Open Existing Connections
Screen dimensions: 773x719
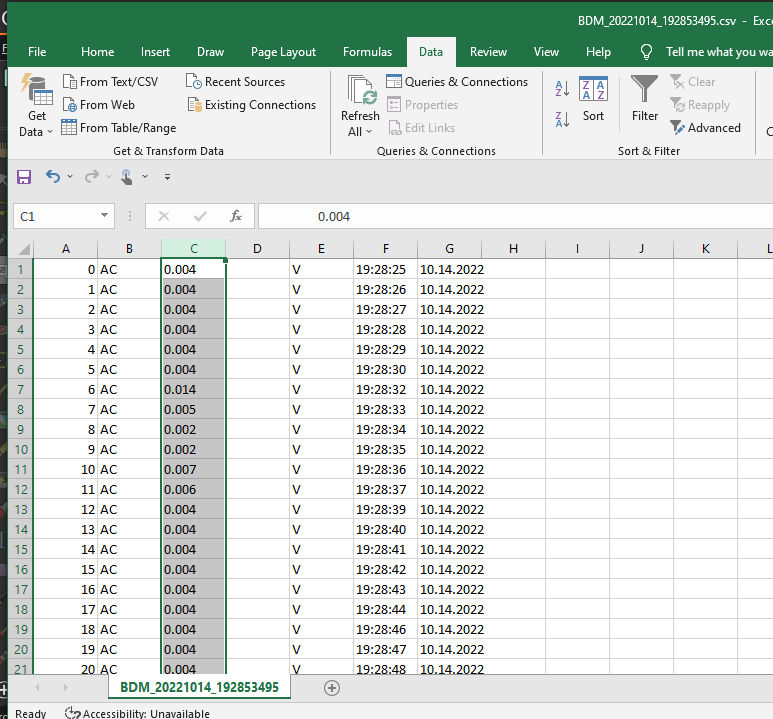[x=251, y=105]
